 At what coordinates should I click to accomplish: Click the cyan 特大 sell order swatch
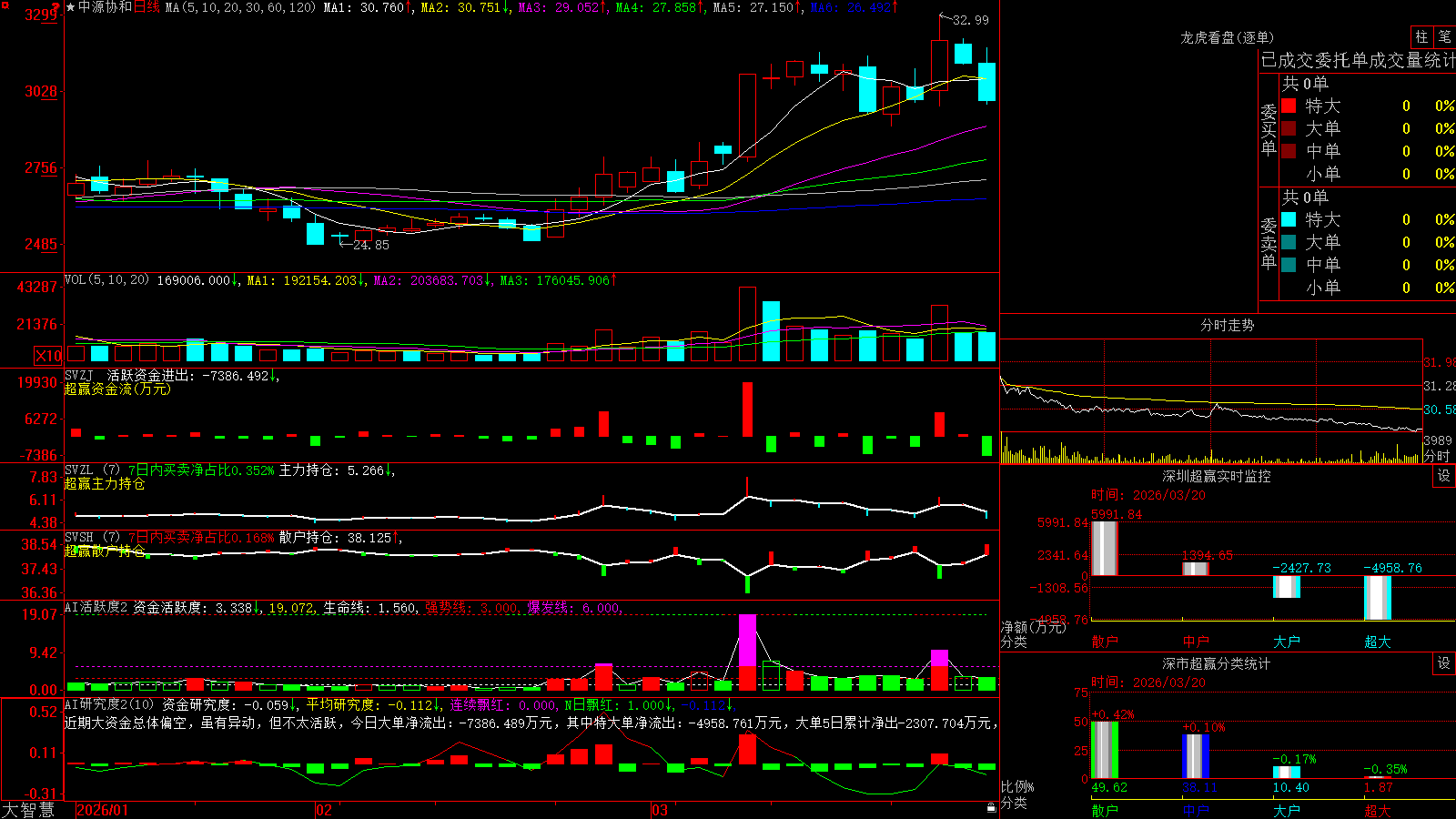tap(1289, 219)
